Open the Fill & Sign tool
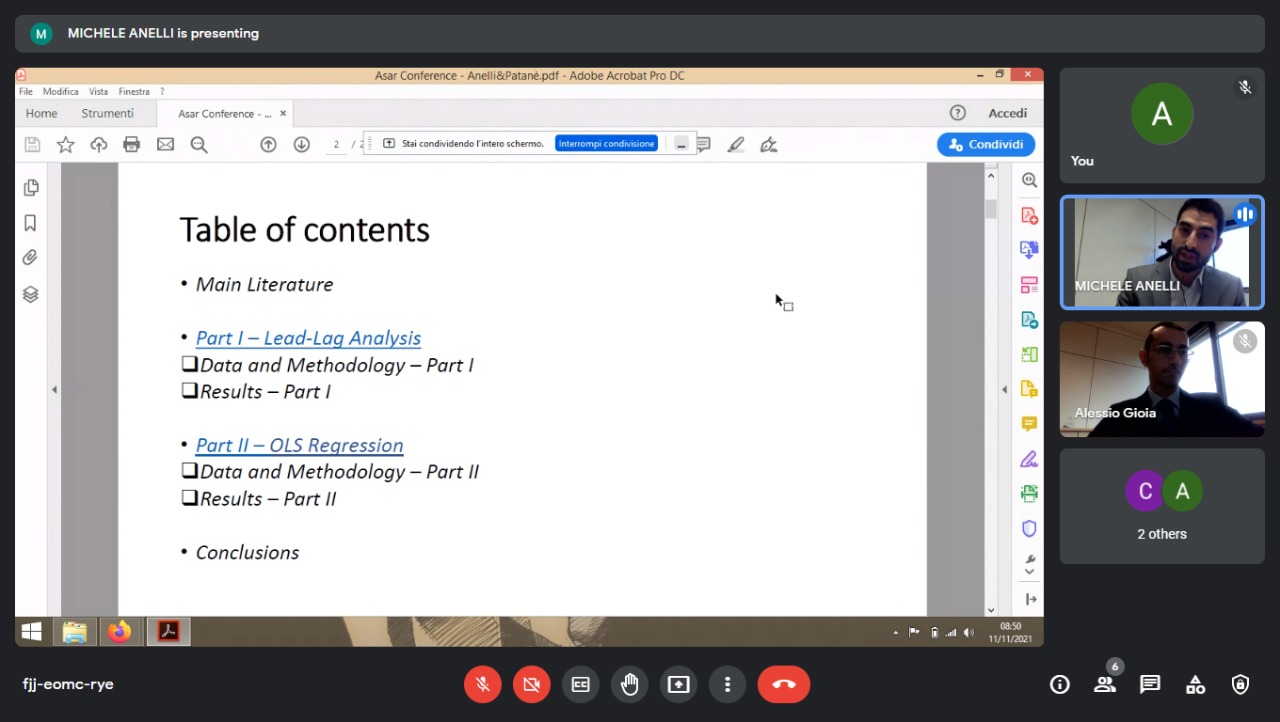Screen dimensions: 1280x722 point(1029,459)
